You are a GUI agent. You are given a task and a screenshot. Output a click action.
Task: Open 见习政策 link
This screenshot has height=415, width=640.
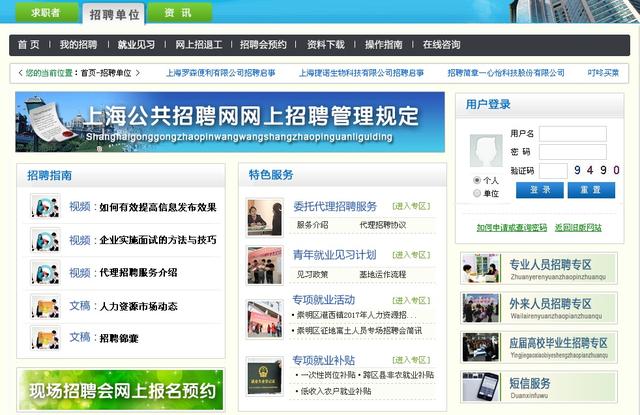(312, 274)
